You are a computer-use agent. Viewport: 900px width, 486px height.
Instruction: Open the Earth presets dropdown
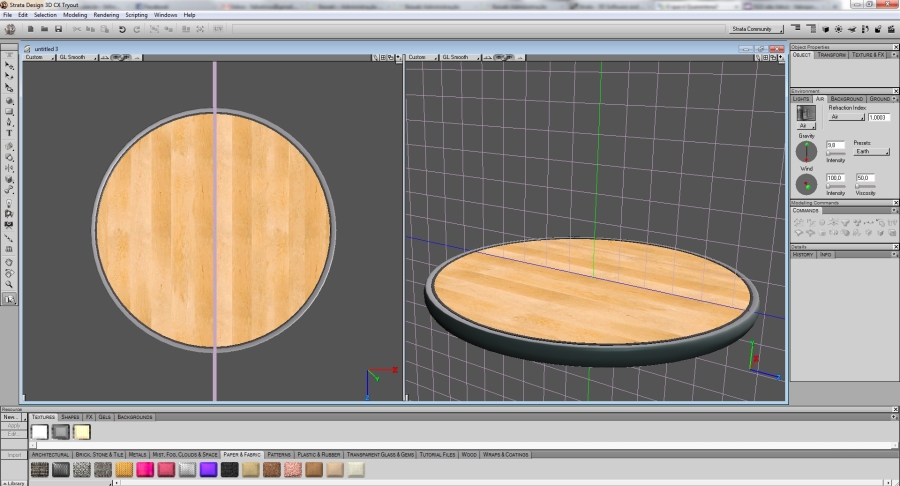871,151
